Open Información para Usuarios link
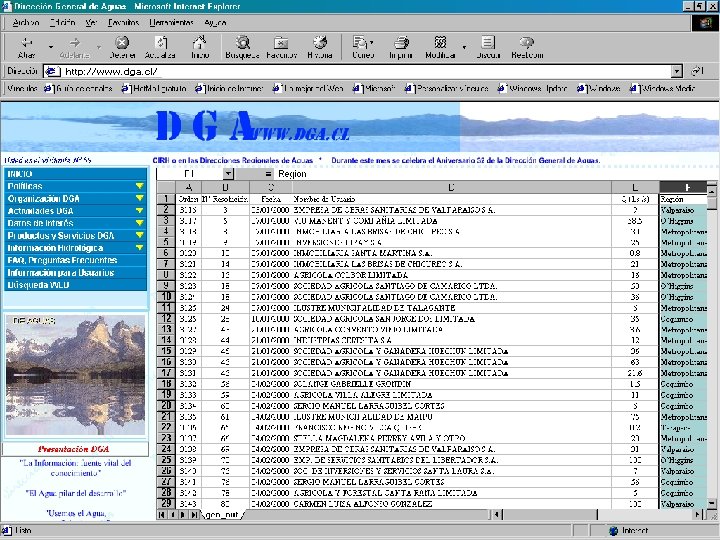The height and width of the screenshot is (540, 720). pyautogui.click(x=61, y=273)
